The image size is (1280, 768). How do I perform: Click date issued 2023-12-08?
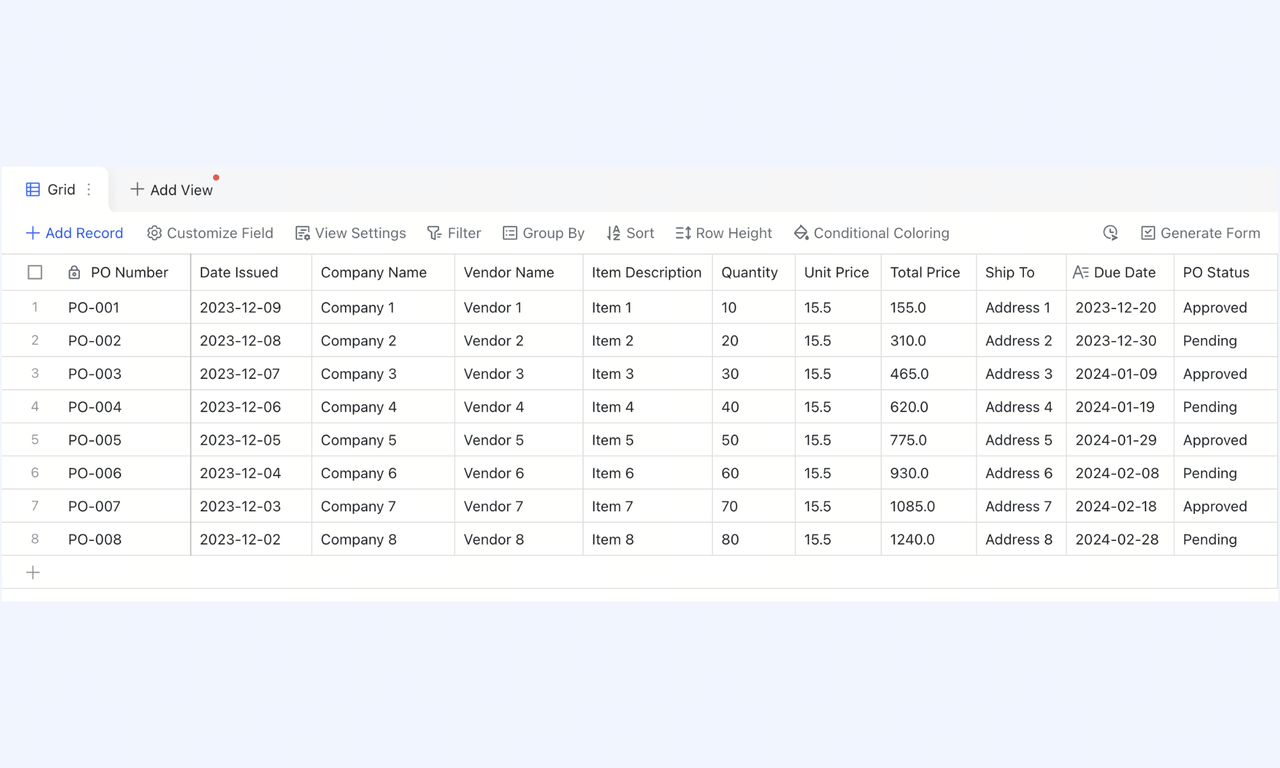click(x=251, y=340)
